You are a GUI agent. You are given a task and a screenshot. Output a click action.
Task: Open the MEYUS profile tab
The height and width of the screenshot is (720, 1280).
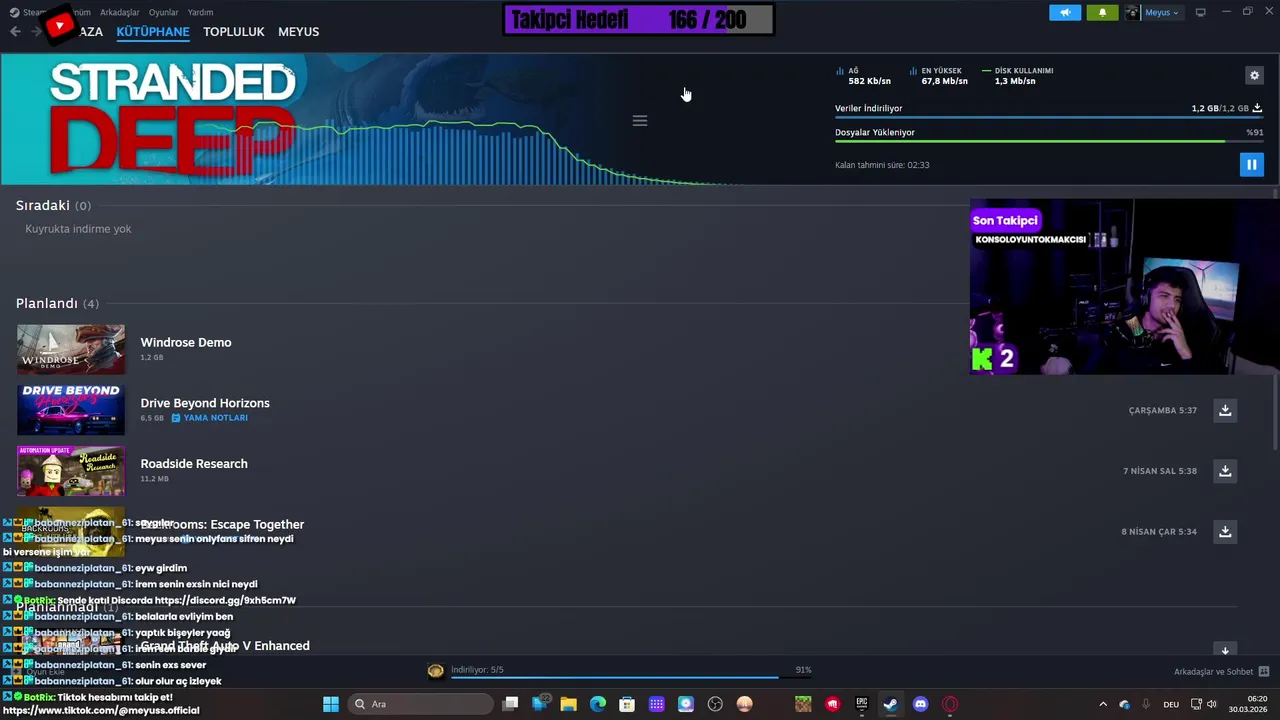click(298, 31)
